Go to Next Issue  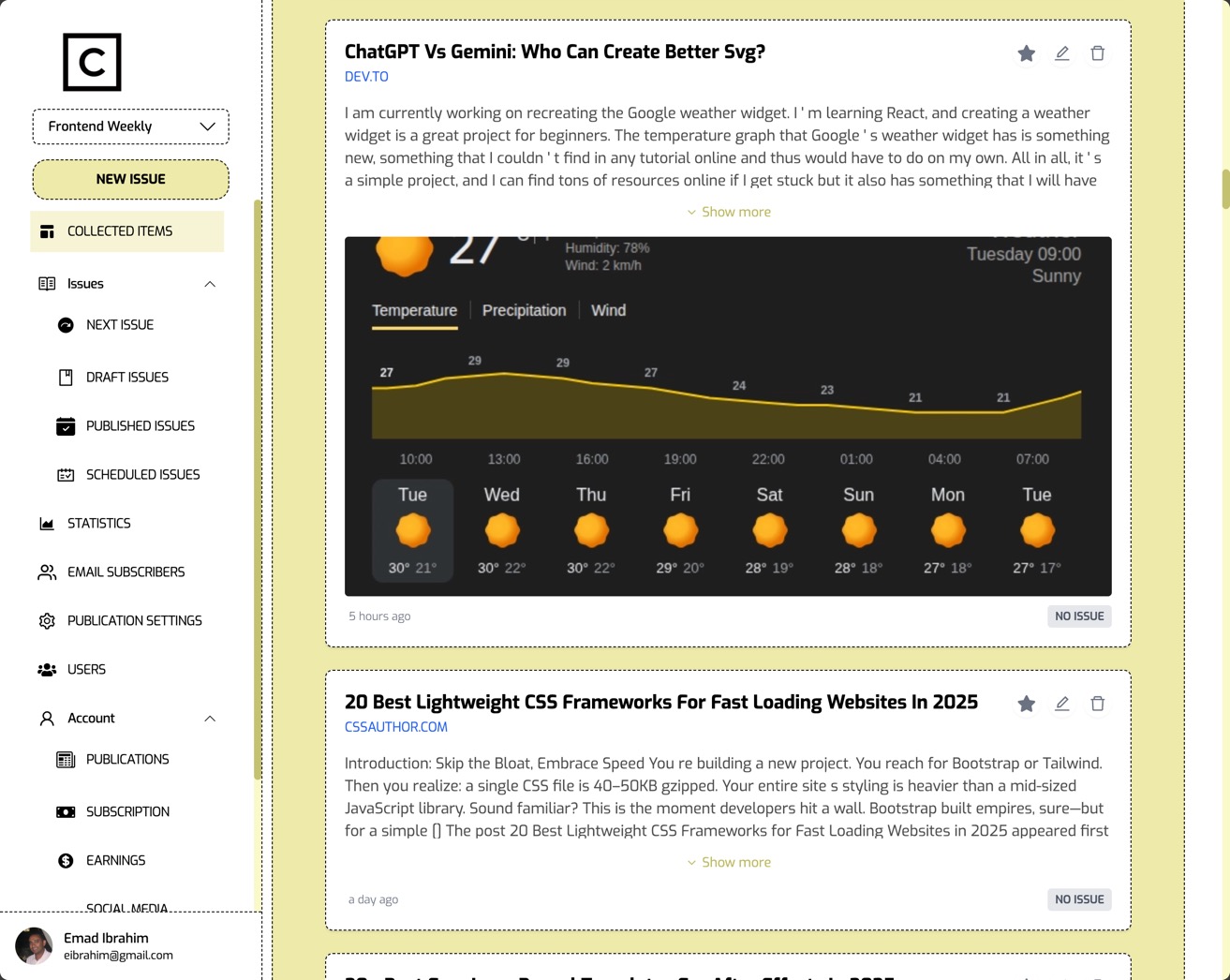[120, 324]
